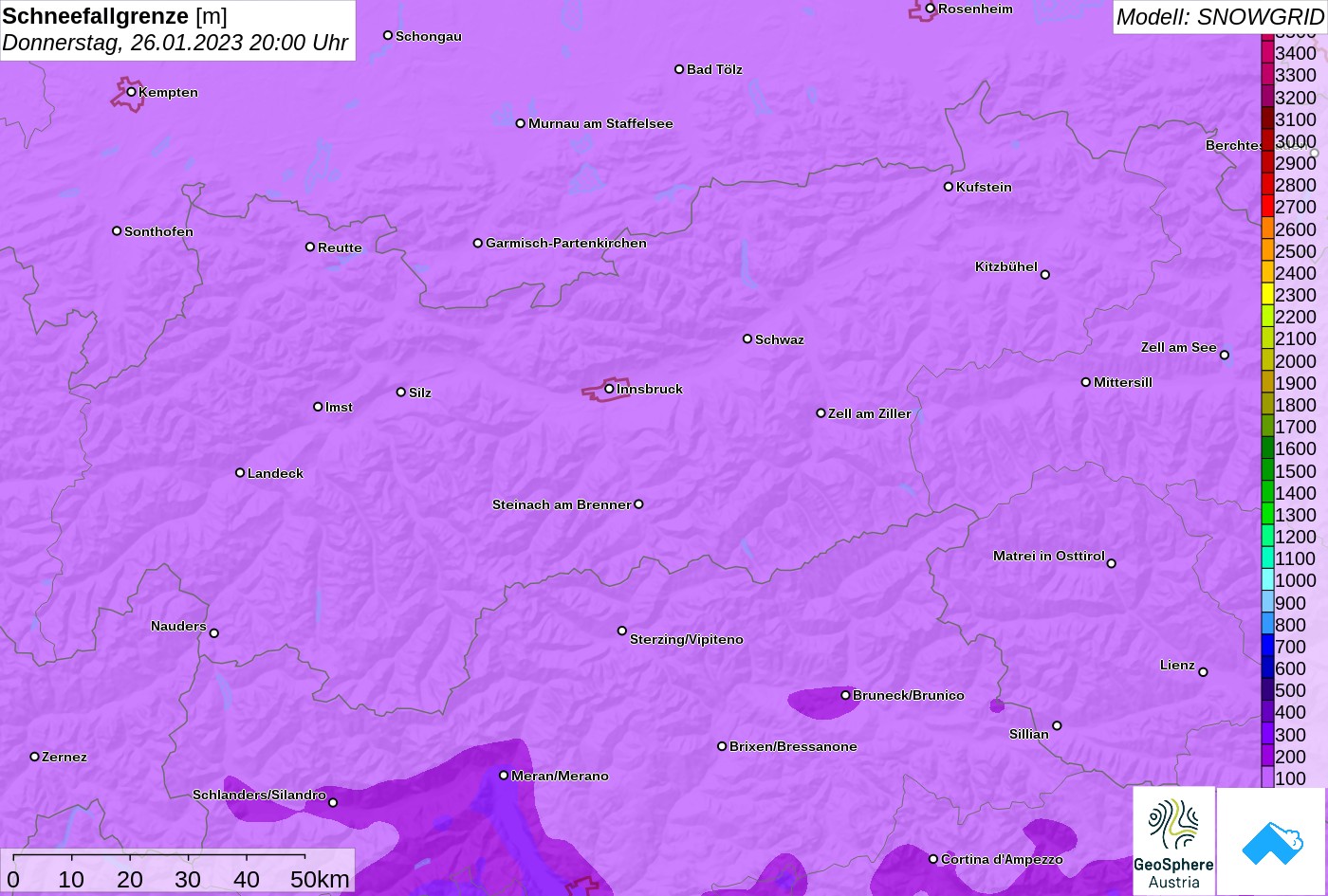Click the Garmisch-Partenkirchen marker dot
The image size is (1328, 896).
pos(478,243)
